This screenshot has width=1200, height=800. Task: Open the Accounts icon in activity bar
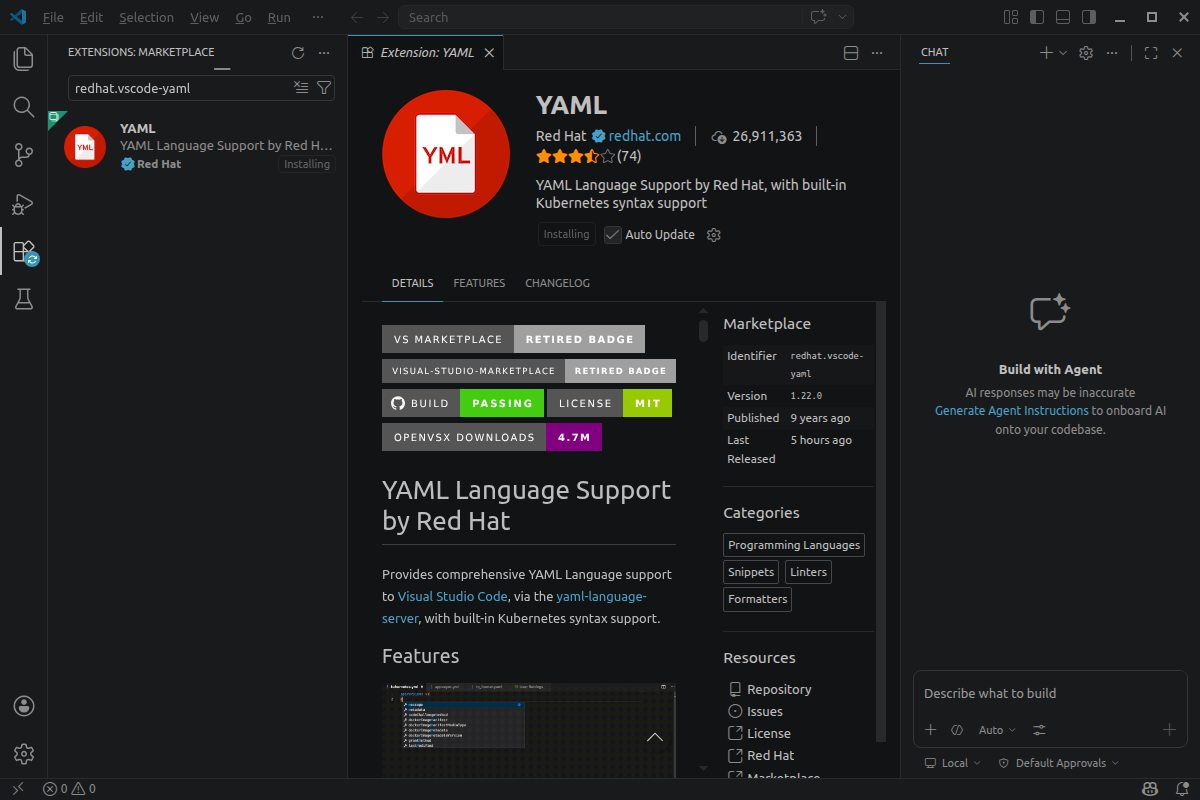(x=24, y=706)
